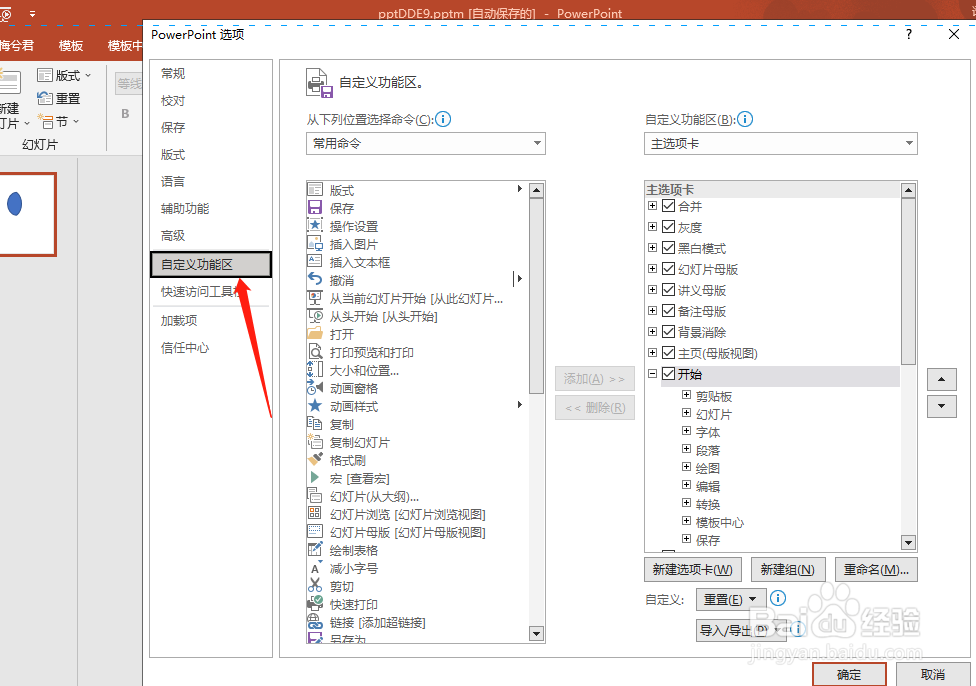Select the 打开 folder icon
The image size is (976, 686).
click(x=315, y=334)
